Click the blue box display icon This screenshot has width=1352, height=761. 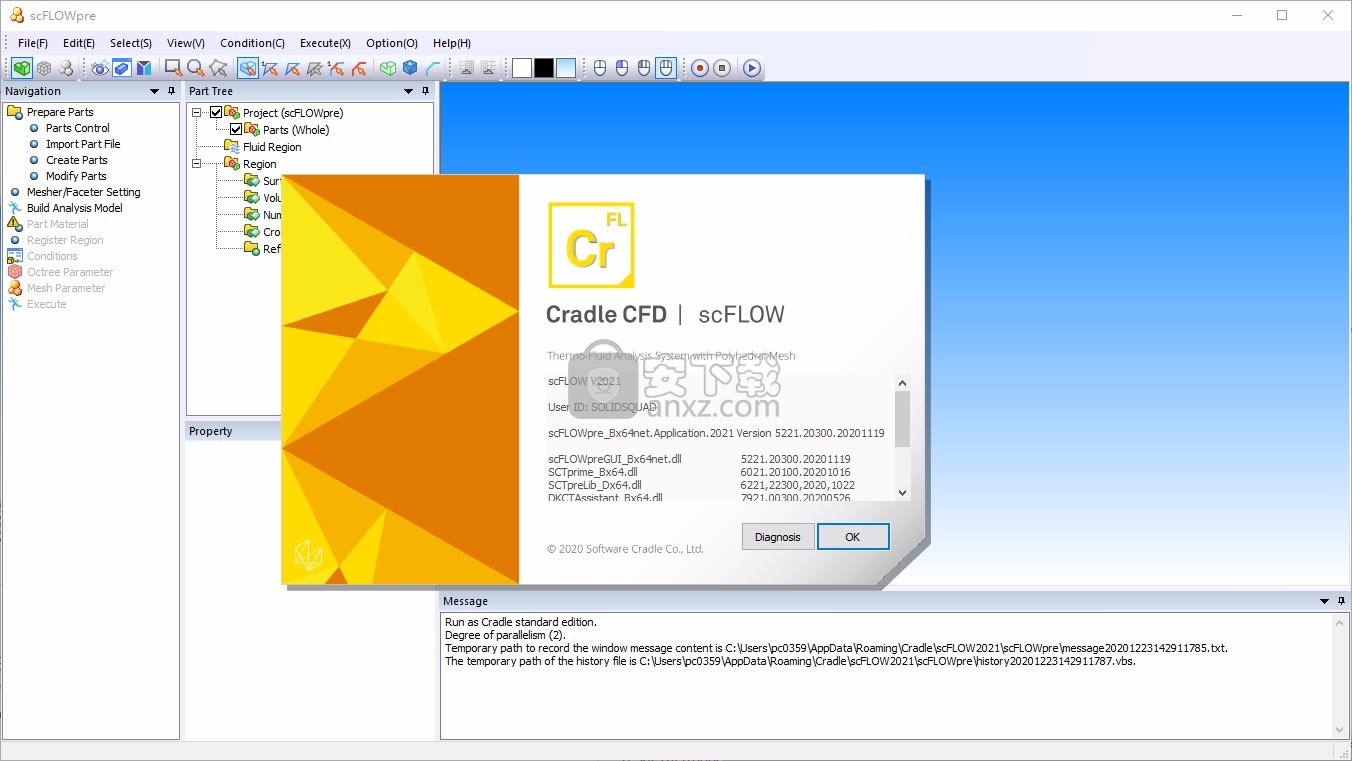122,68
